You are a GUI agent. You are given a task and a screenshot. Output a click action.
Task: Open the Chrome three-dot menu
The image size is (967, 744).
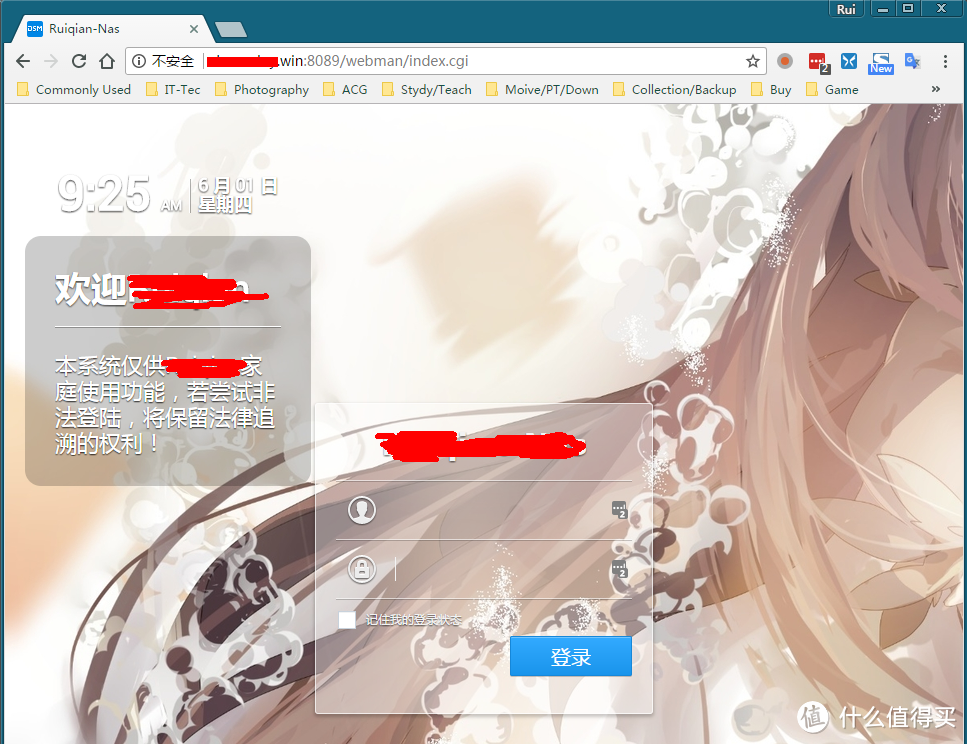(945, 61)
